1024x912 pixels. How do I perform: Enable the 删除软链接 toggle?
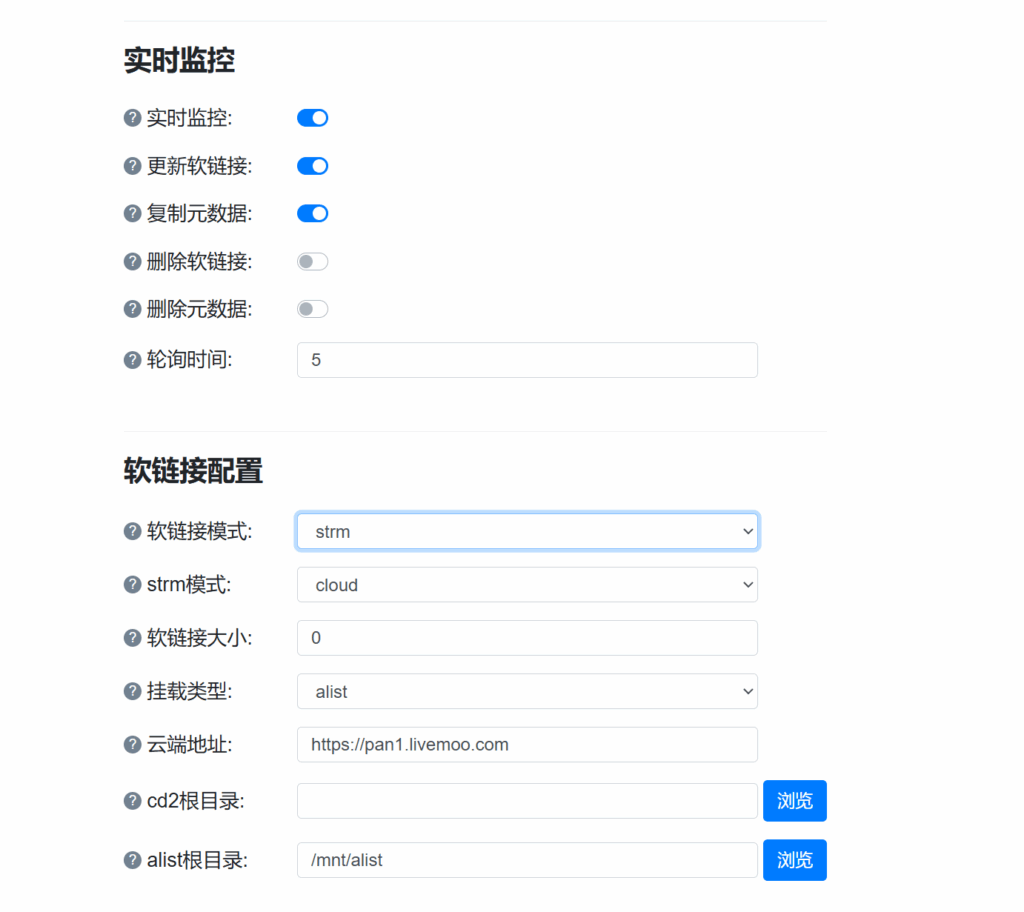312,261
